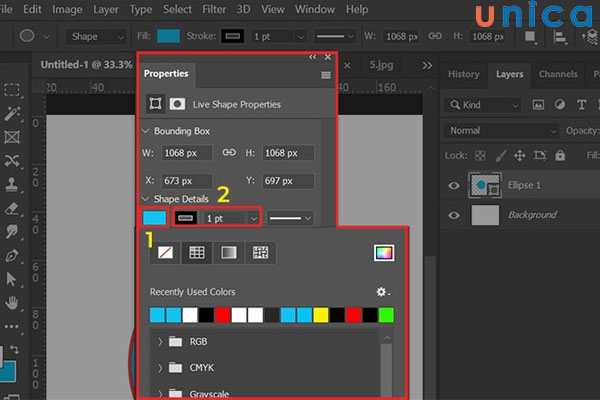Click the options bar Fill color swatch
The height and width of the screenshot is (400, 600).
click(x=168, y=36)
